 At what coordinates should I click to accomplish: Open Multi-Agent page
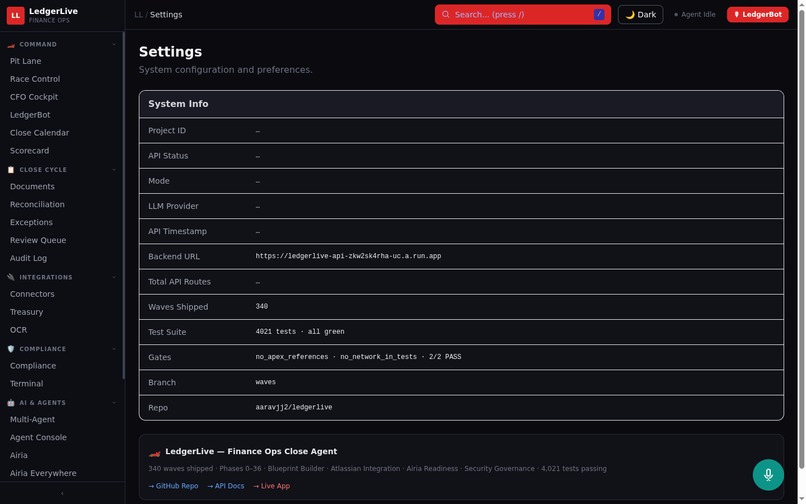click(x=32, y=419)
